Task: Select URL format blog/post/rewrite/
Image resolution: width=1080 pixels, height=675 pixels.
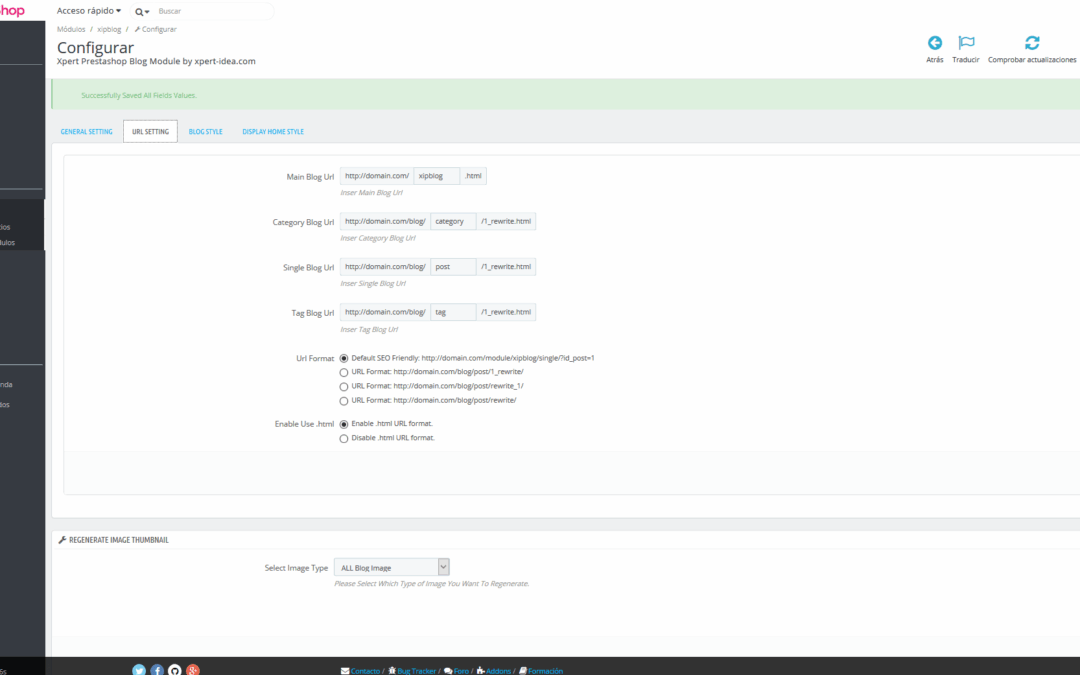Action: tap(344, 400)
